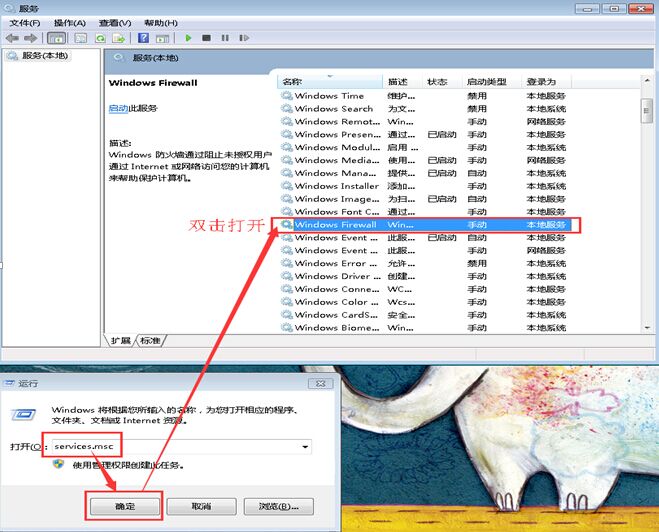The image size is (659, 532).
Task: Click the UAC shield icon in Run dialog
Action: point(58,464)
